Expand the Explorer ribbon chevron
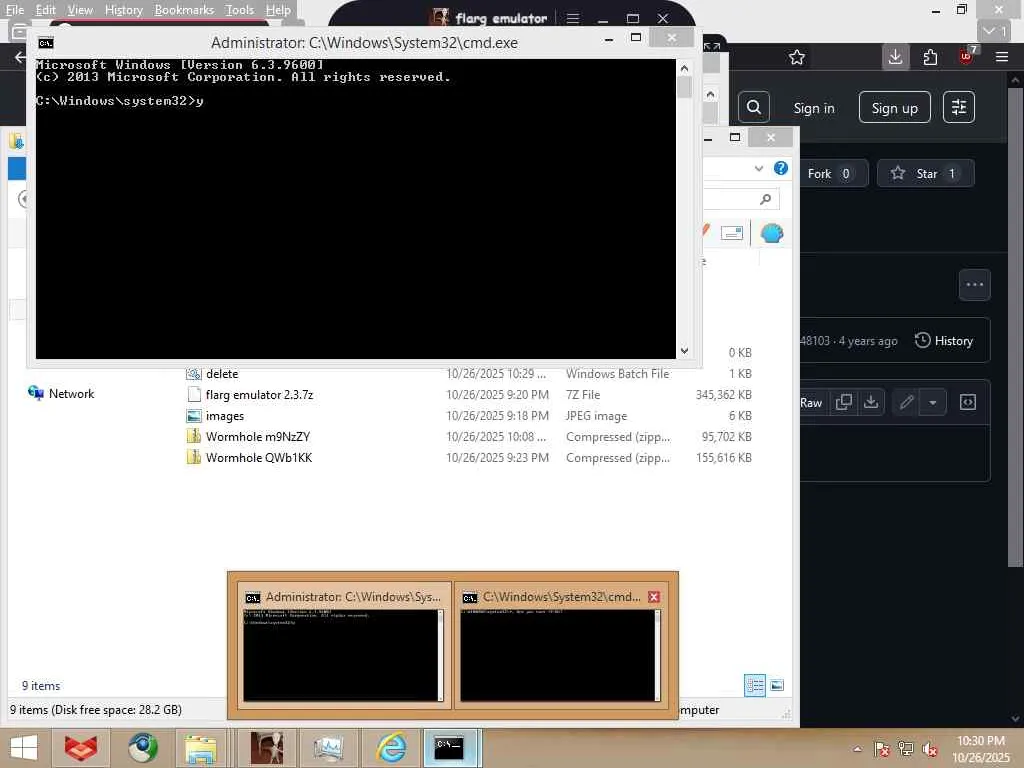The height and width of the screenshot is (768, 1024). (x=759, y=168)
